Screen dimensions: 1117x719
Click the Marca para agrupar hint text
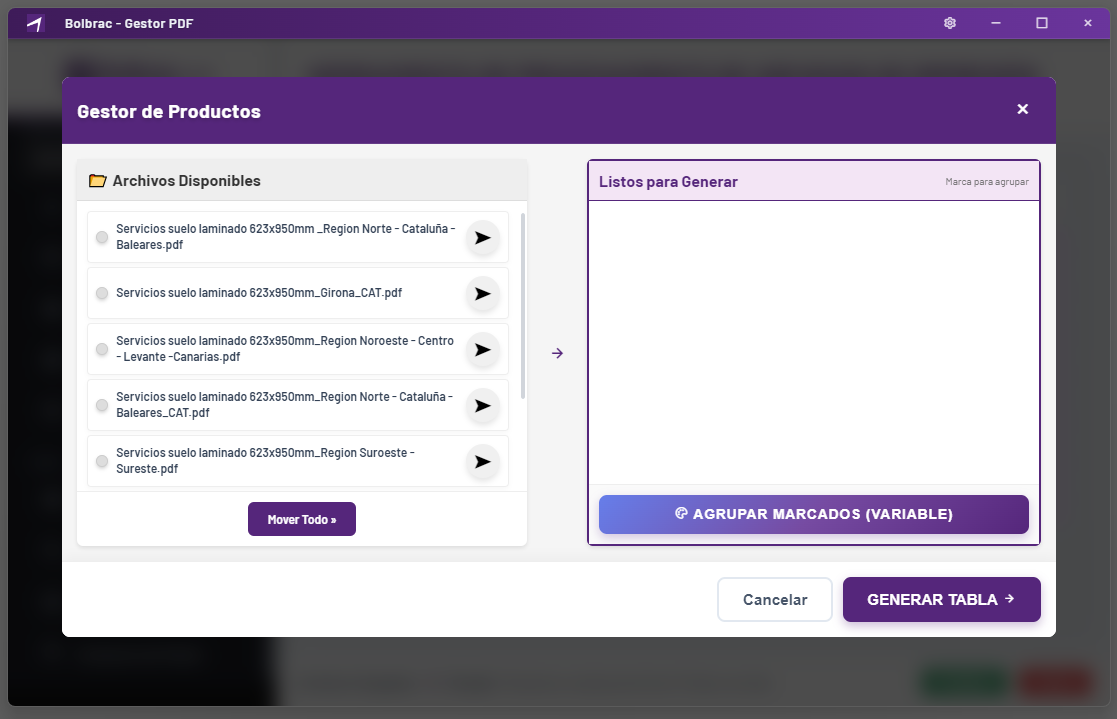pyautogui.click(x=987, y=182)
